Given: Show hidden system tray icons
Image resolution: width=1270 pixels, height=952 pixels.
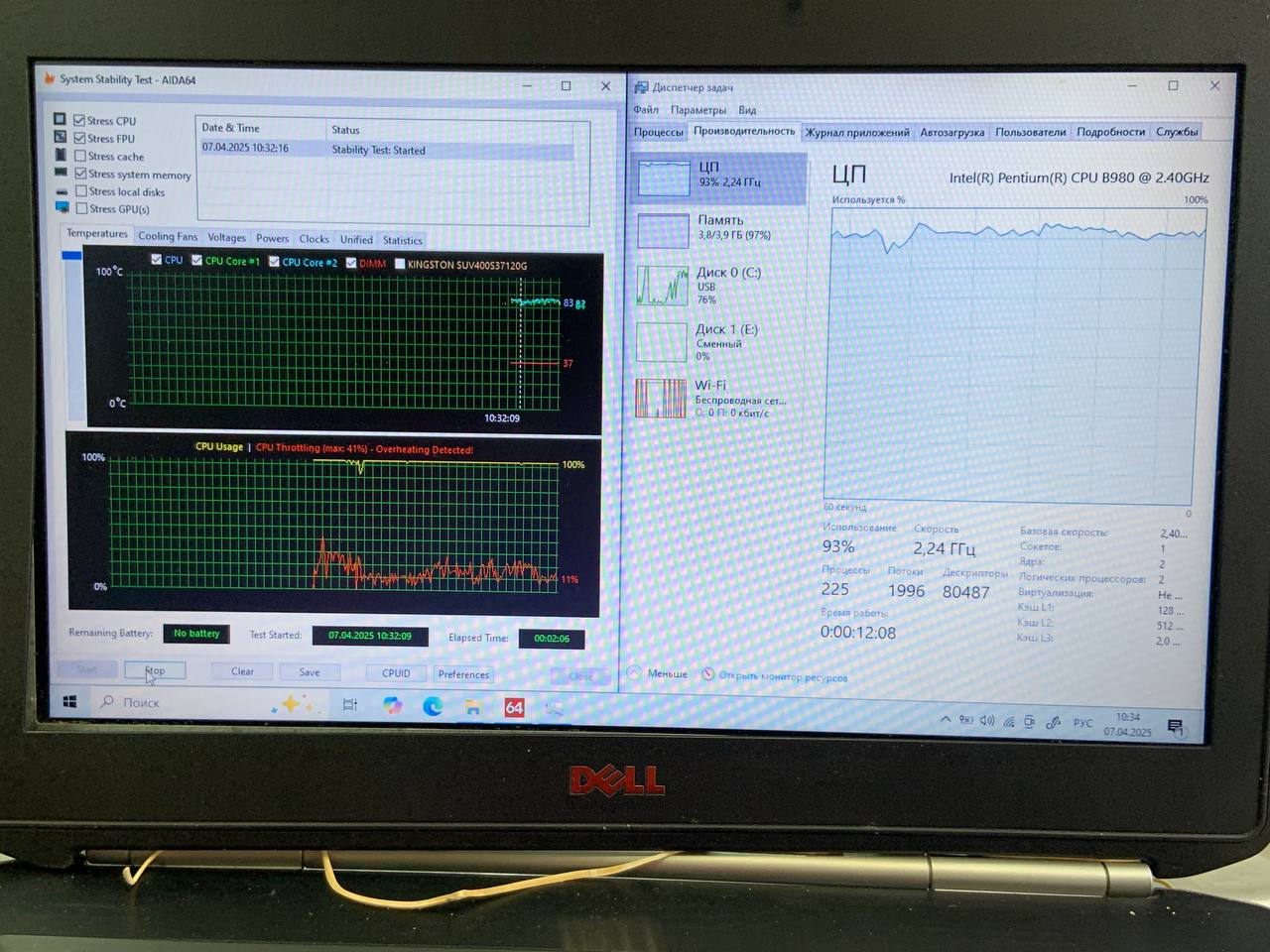Looking at the screenshot, I should [945, 720].
